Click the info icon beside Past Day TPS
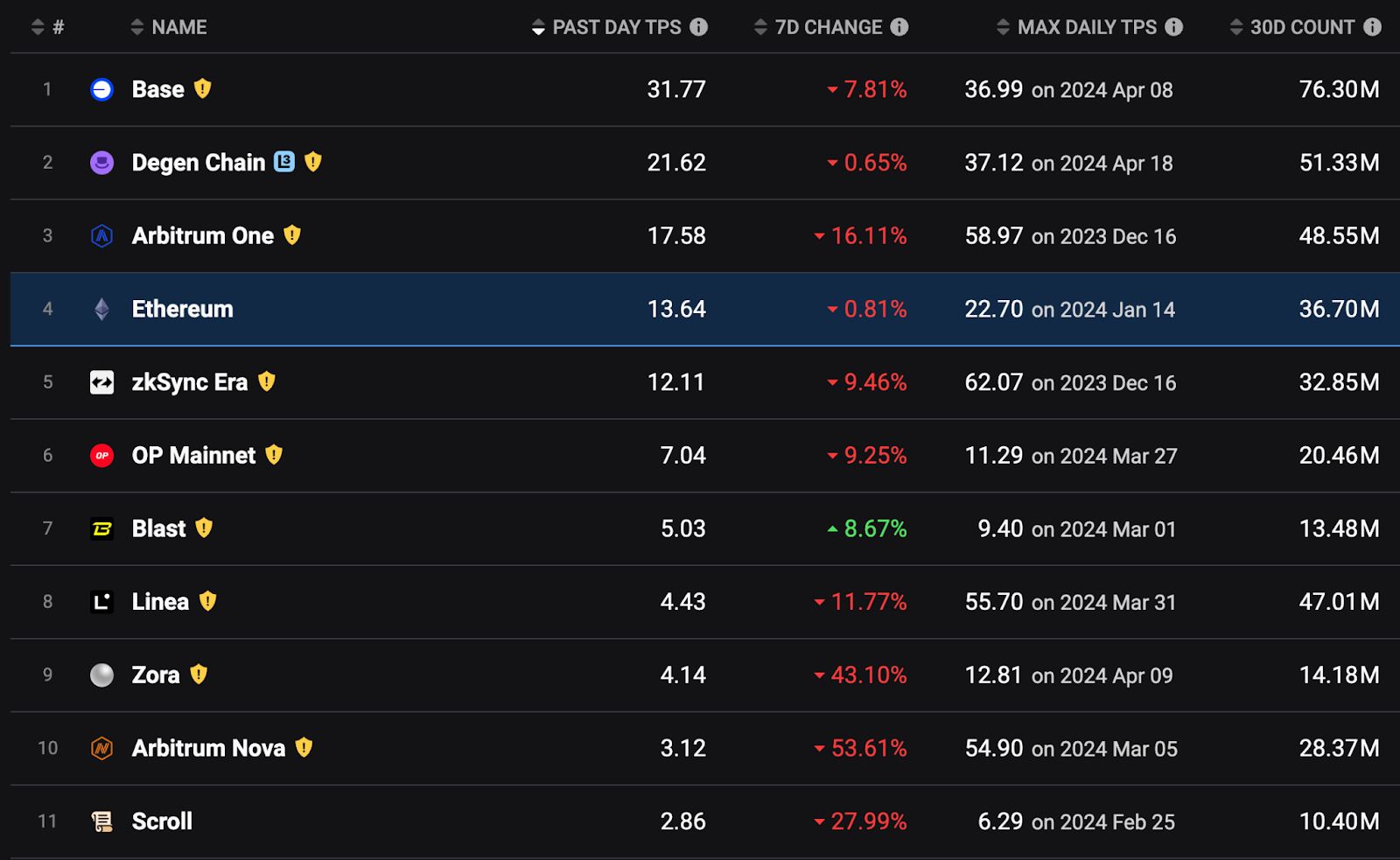1400x860 pixels. (x=698, y=27)
